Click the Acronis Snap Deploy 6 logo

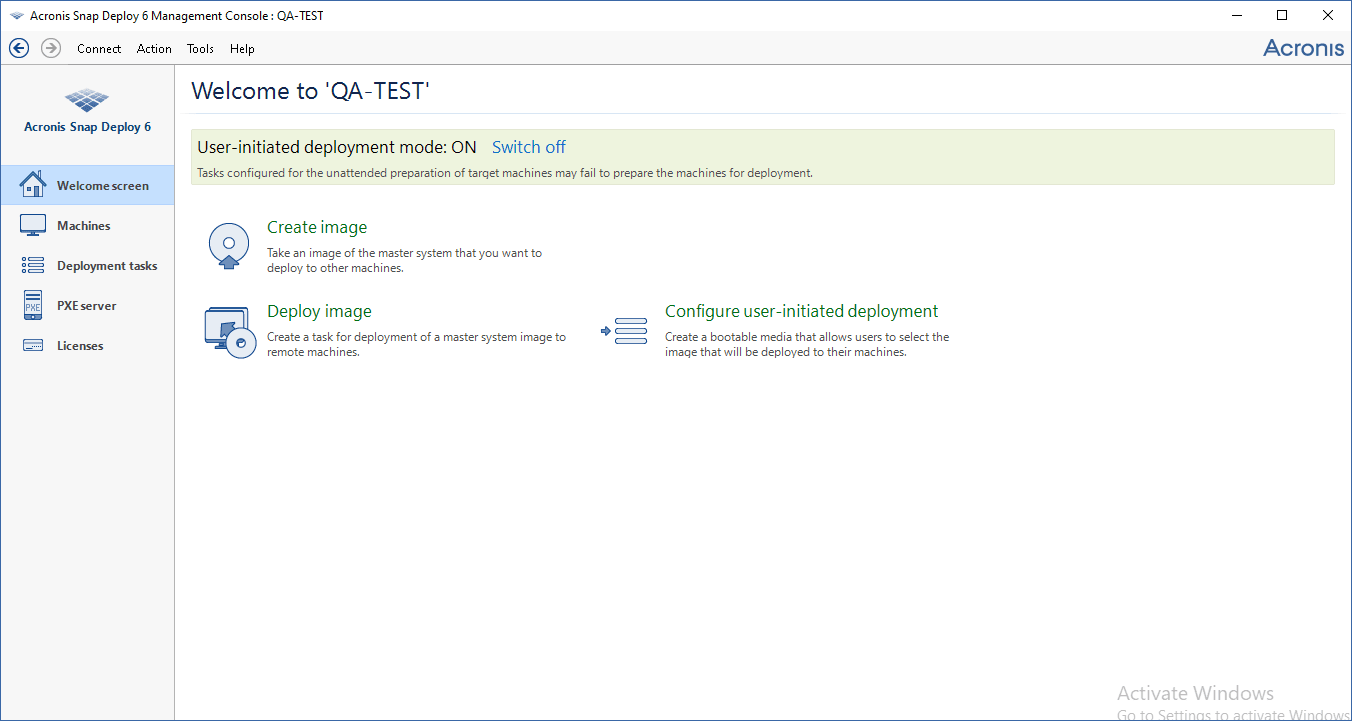tap(87, 101)
